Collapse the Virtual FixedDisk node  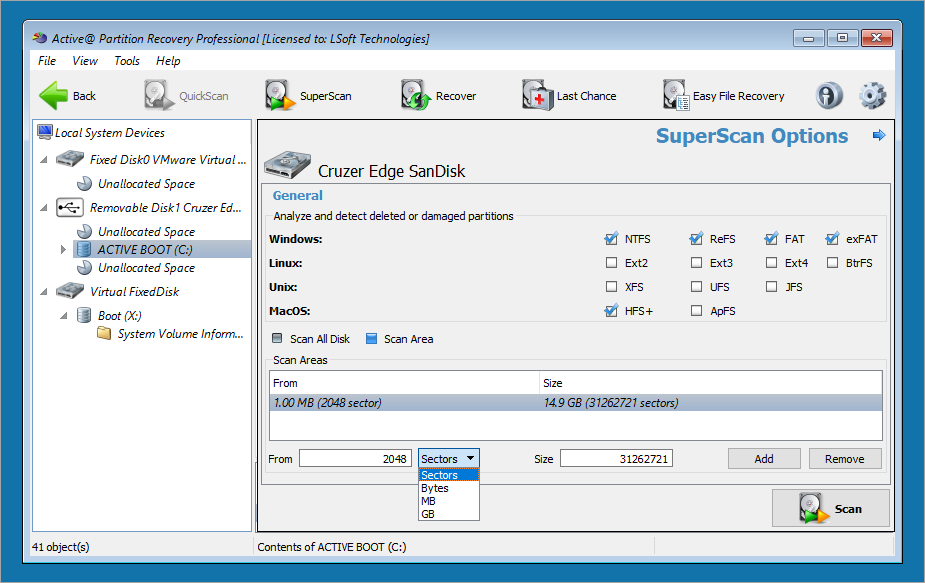click(x=44, y=292)
